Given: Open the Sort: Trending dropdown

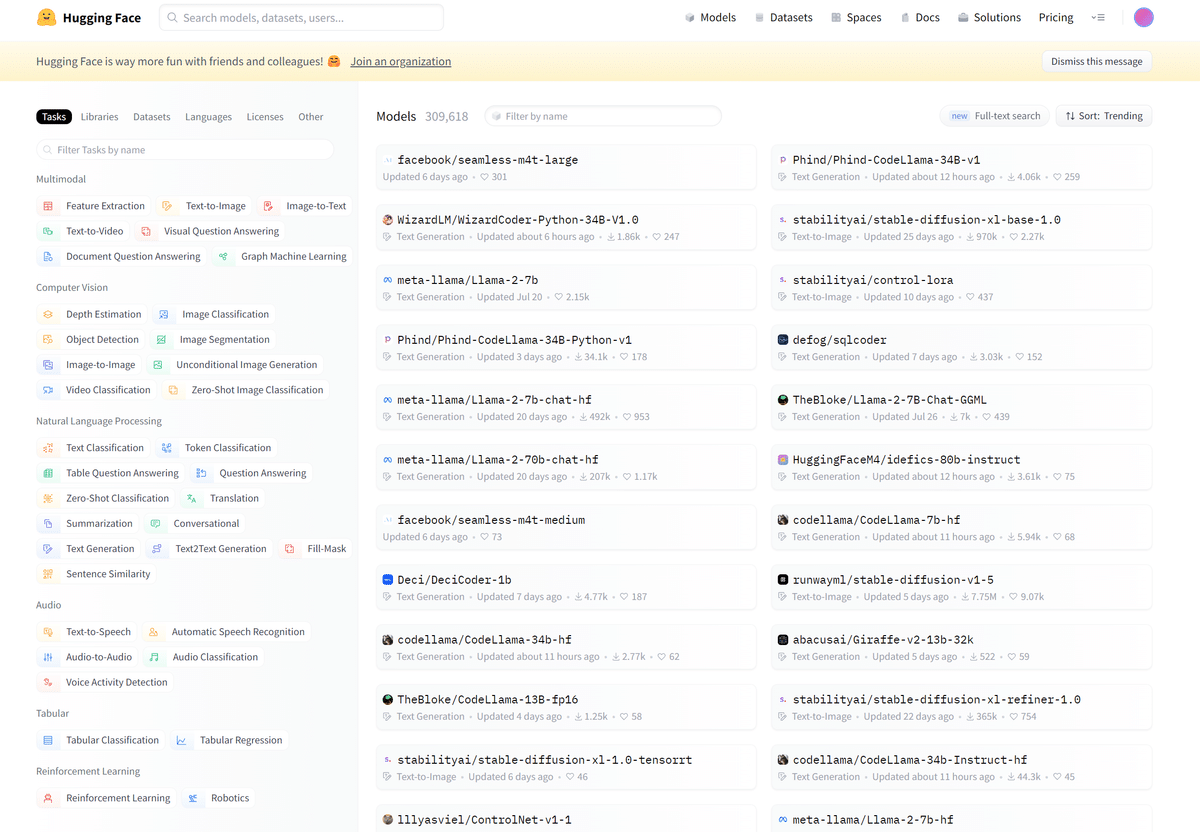Looking at the screenshot, I should 1105,116.
